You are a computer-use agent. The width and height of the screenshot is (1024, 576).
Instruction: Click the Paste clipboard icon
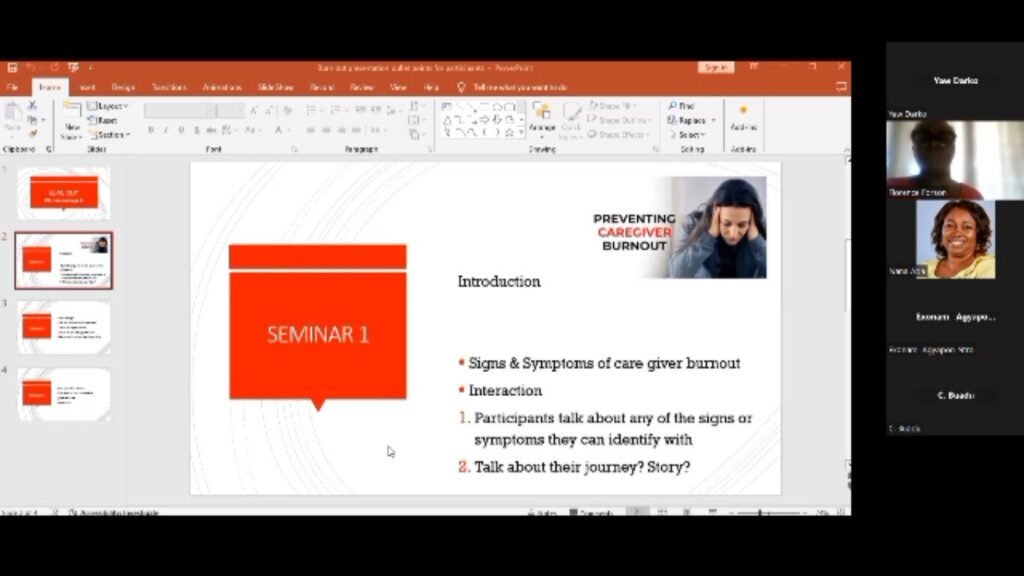[12, 116]
